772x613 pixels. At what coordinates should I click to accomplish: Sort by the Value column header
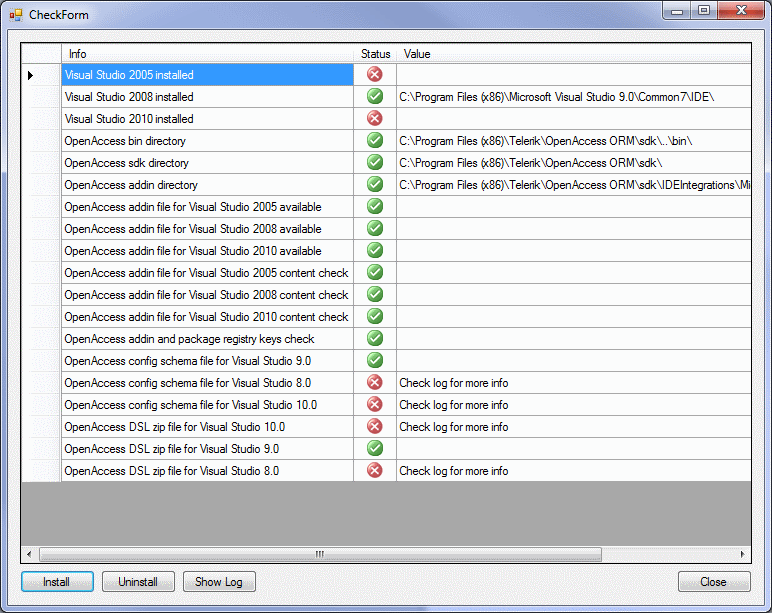(x=574, y=54)
